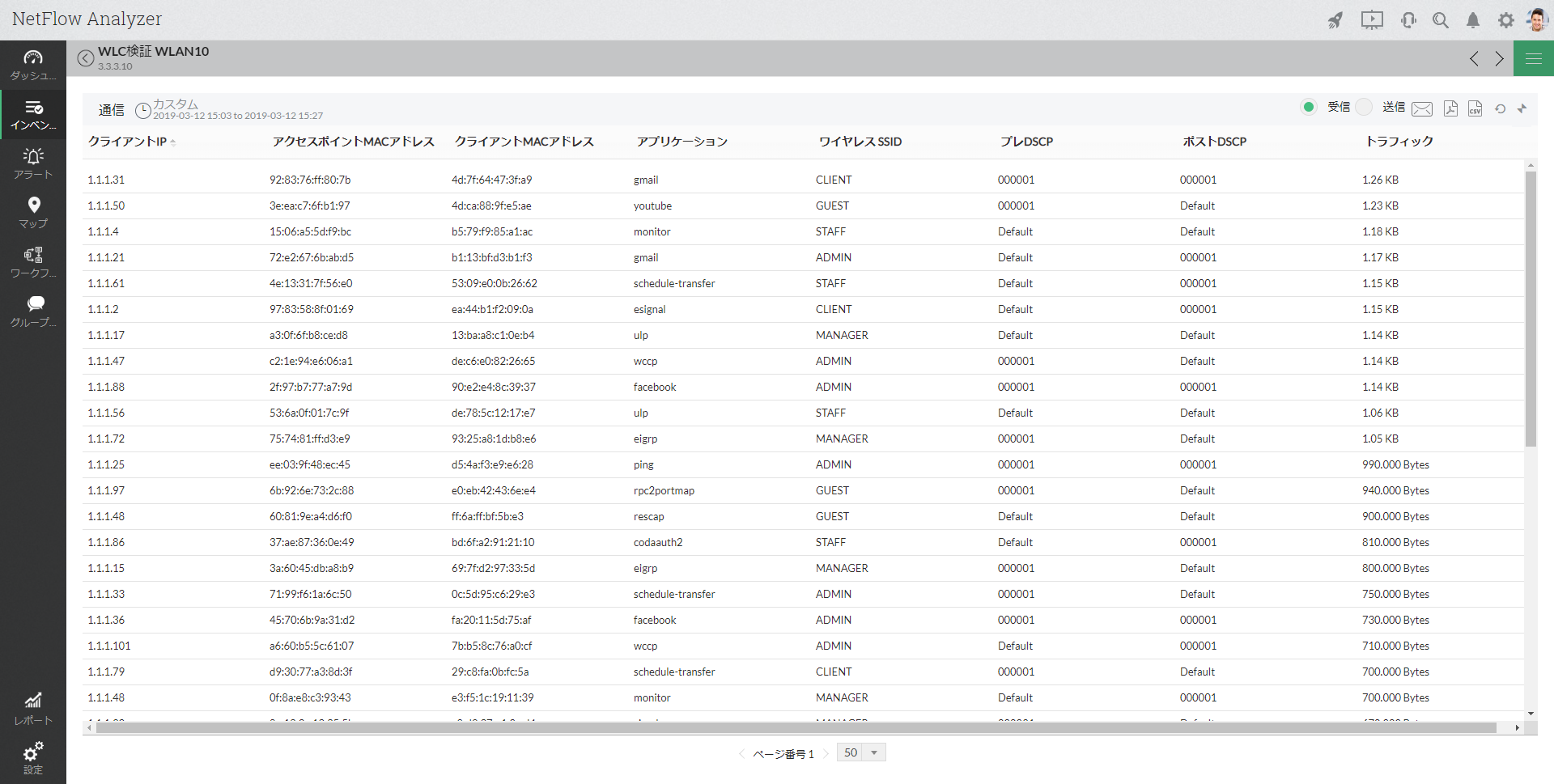This screenshot has width=1554, height=784.
Task: Open the reports (レポート) sidebar icon
Action: (x=33, y=709)
